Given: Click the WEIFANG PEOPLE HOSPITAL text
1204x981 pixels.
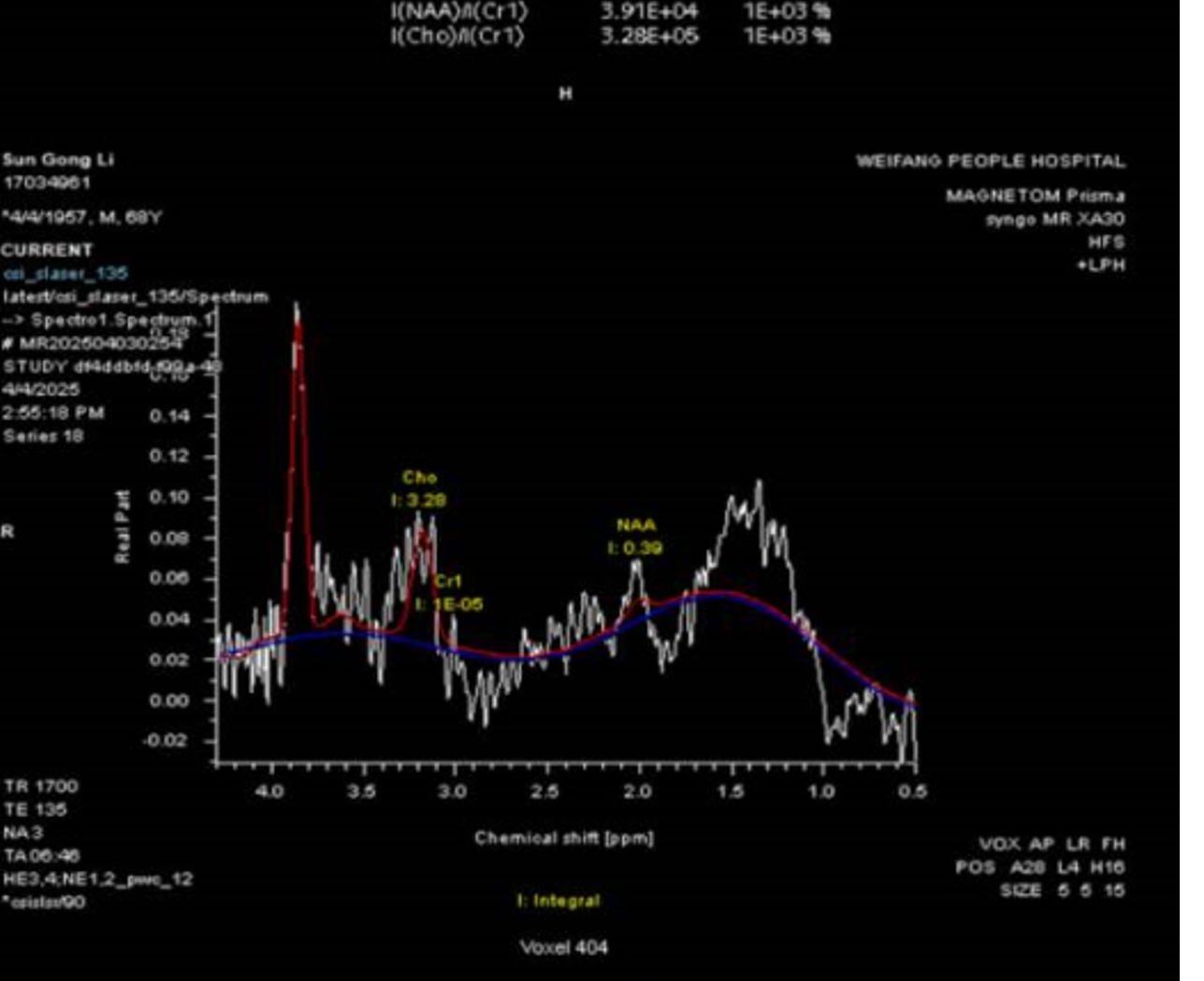Looking at the screenshot, I should click(x=990, y=161).
